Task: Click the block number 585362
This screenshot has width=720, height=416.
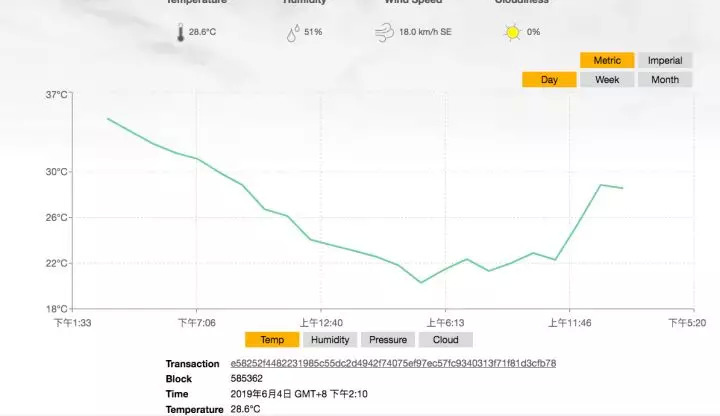Action: click(247, 378)
